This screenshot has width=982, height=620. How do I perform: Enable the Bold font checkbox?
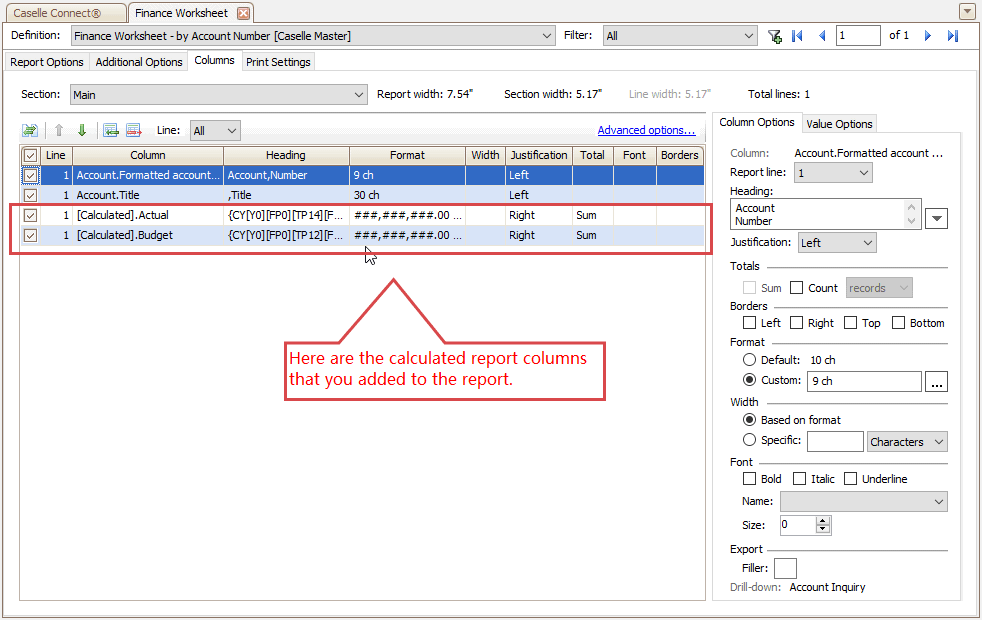(750, 479)
